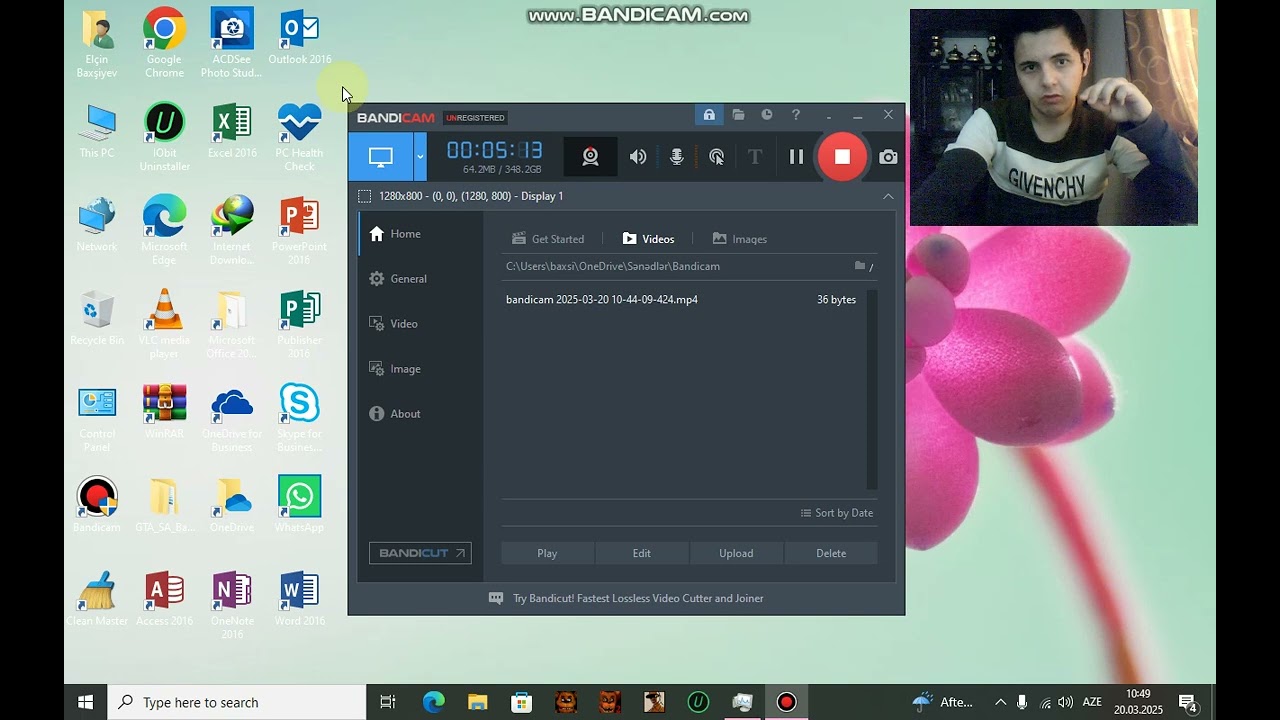The image size is (1280, 720).
Task: Stop the recording with the red button
Action: 842,157
